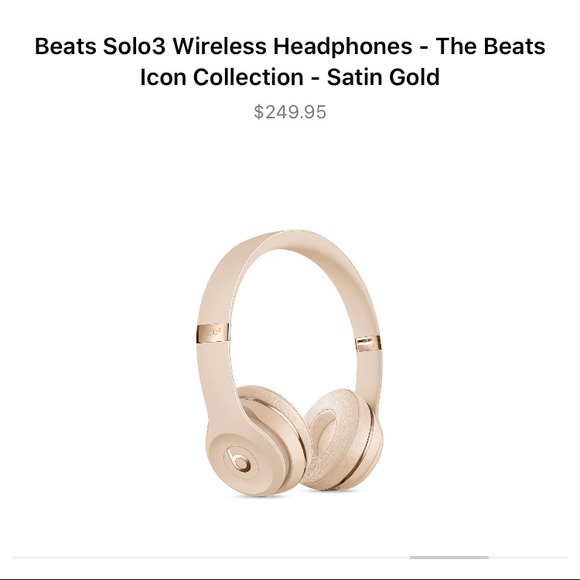Click the 'Satin Gold' text in the title
The width and height of the screenshot is (580, 580).
[383, 77]
